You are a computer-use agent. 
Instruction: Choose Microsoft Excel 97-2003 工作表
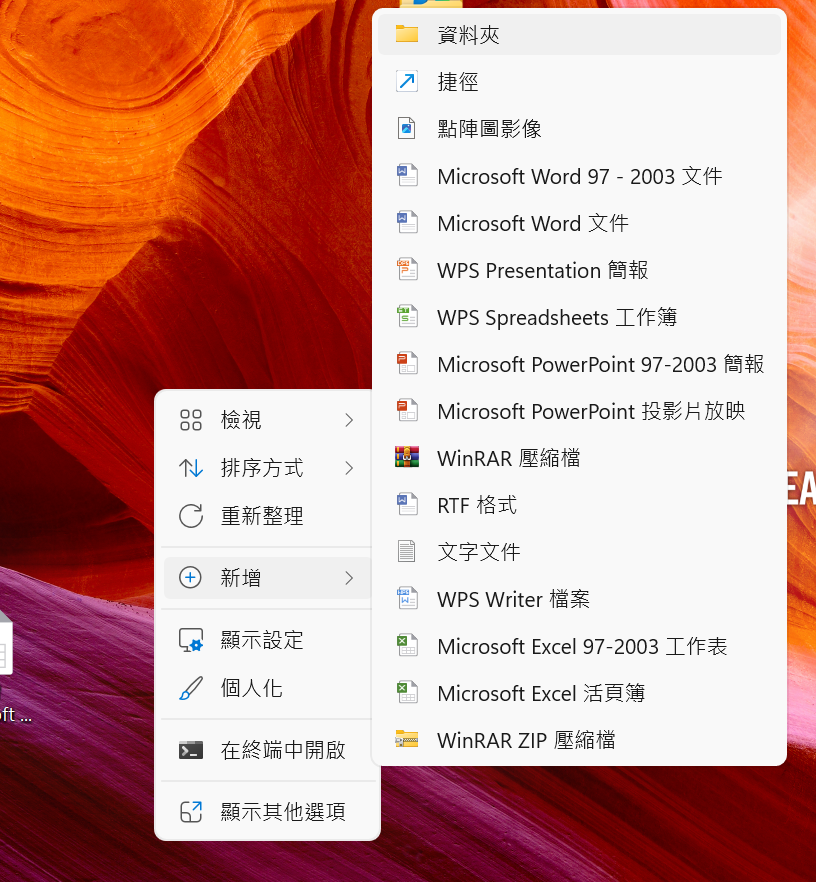(579, 646)
